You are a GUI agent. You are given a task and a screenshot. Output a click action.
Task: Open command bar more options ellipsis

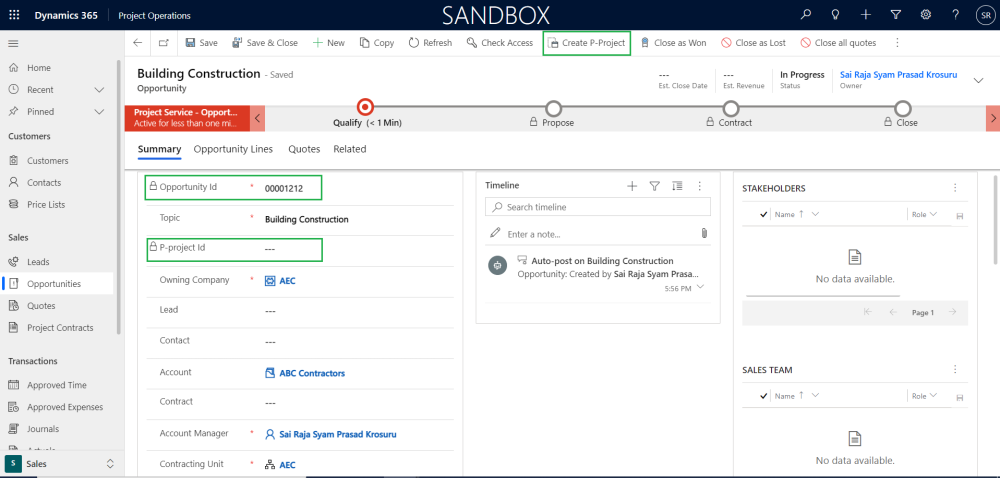click(x=897, y=43)
